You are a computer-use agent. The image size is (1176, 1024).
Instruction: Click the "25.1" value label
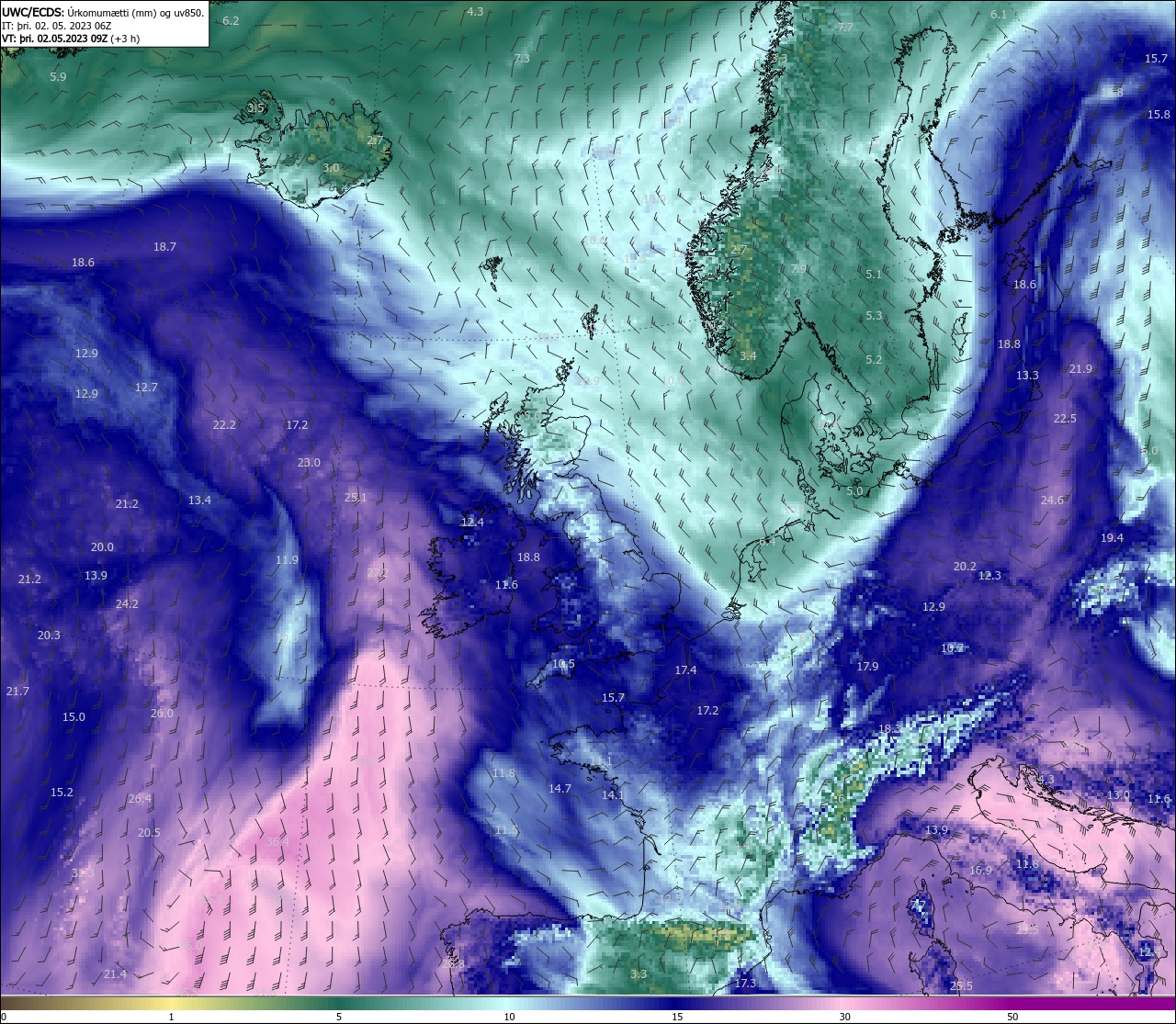(356, 498)
